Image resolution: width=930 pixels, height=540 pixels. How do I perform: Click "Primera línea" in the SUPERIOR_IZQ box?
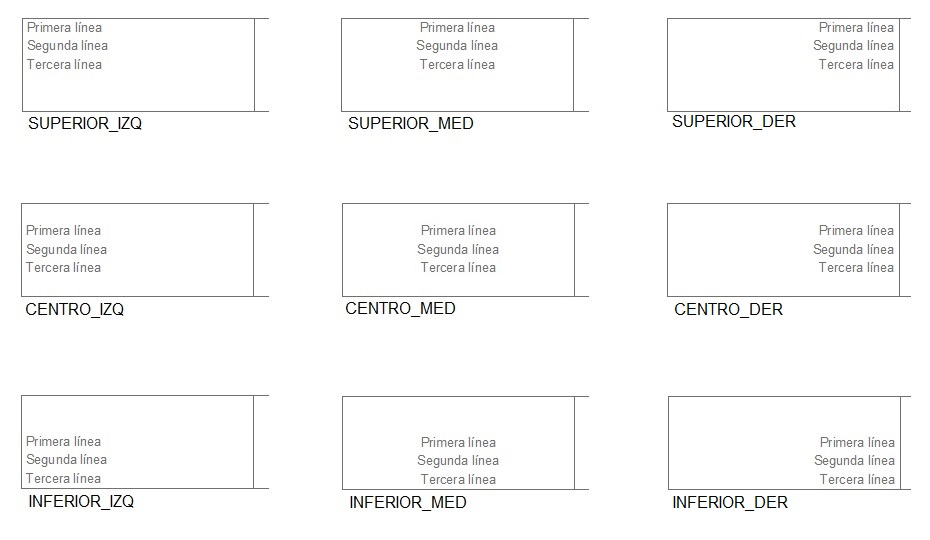pos(64,27)
